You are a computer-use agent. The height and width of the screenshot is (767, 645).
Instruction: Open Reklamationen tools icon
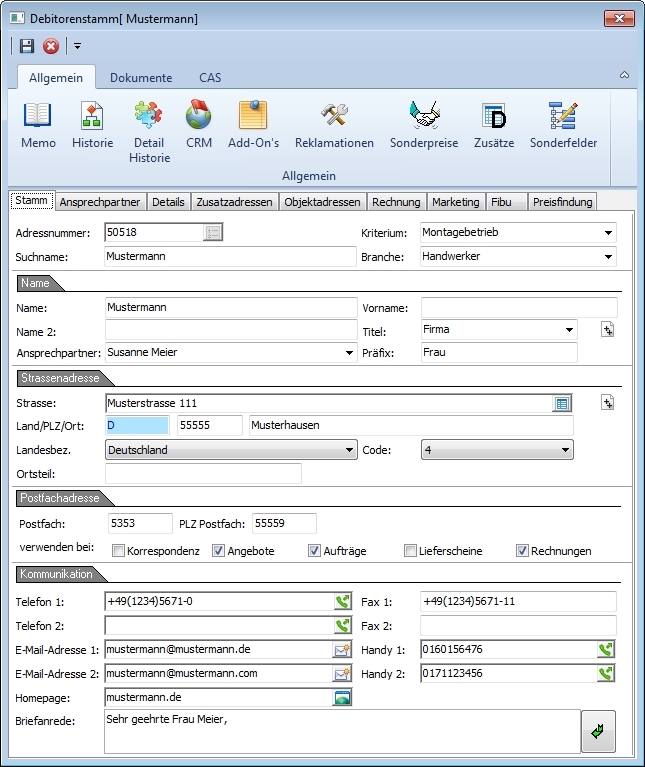[x=334, y=115]
